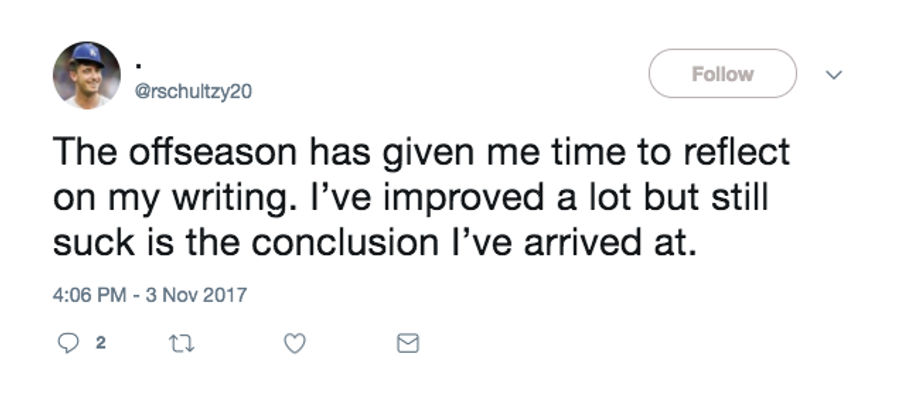Open the @rschultzy20 handle link
900x396 pixels.
(193, 92)
